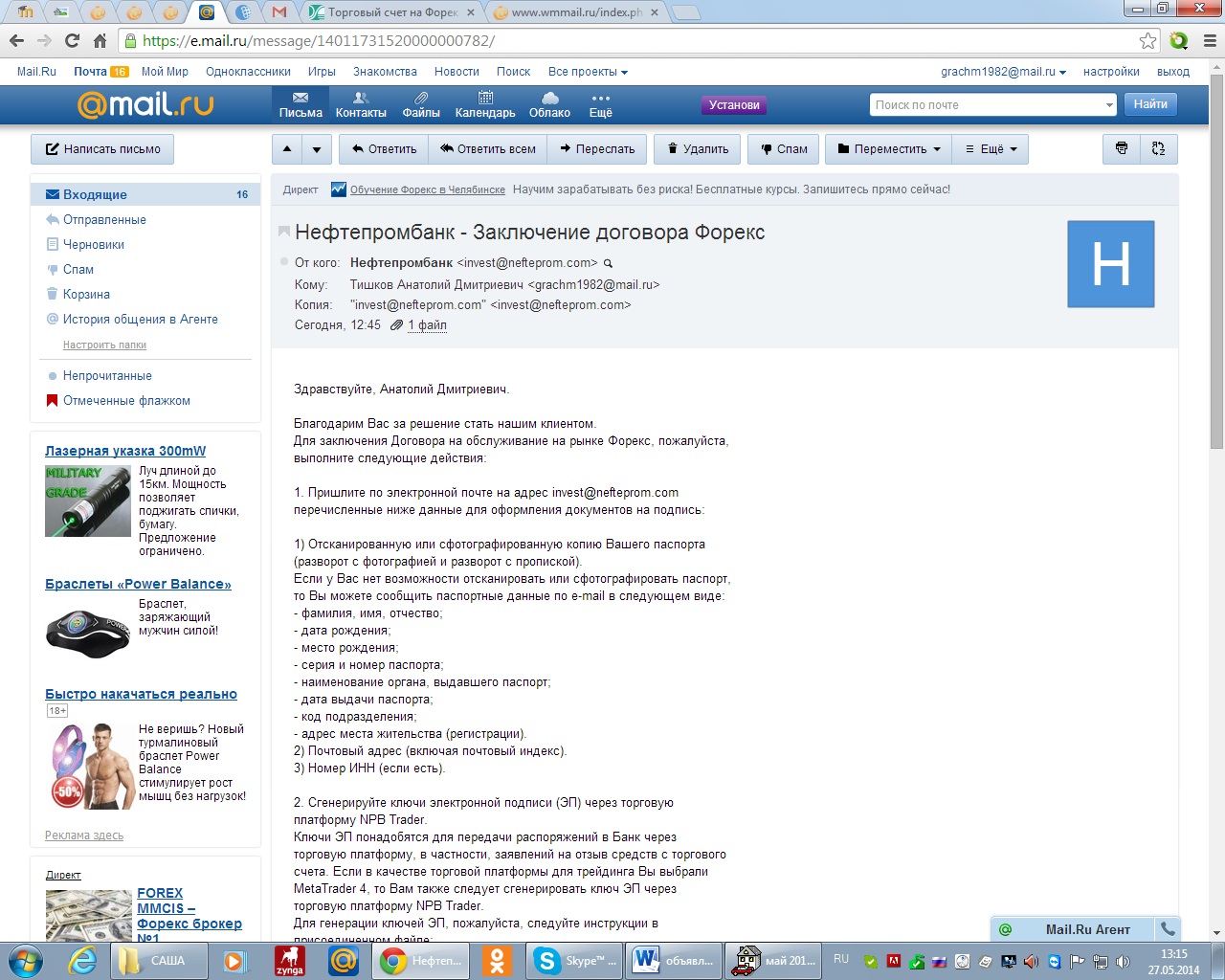Expand the Ещё actions dropdown in toolbar

pyautogui.click(x=991, y=149)
